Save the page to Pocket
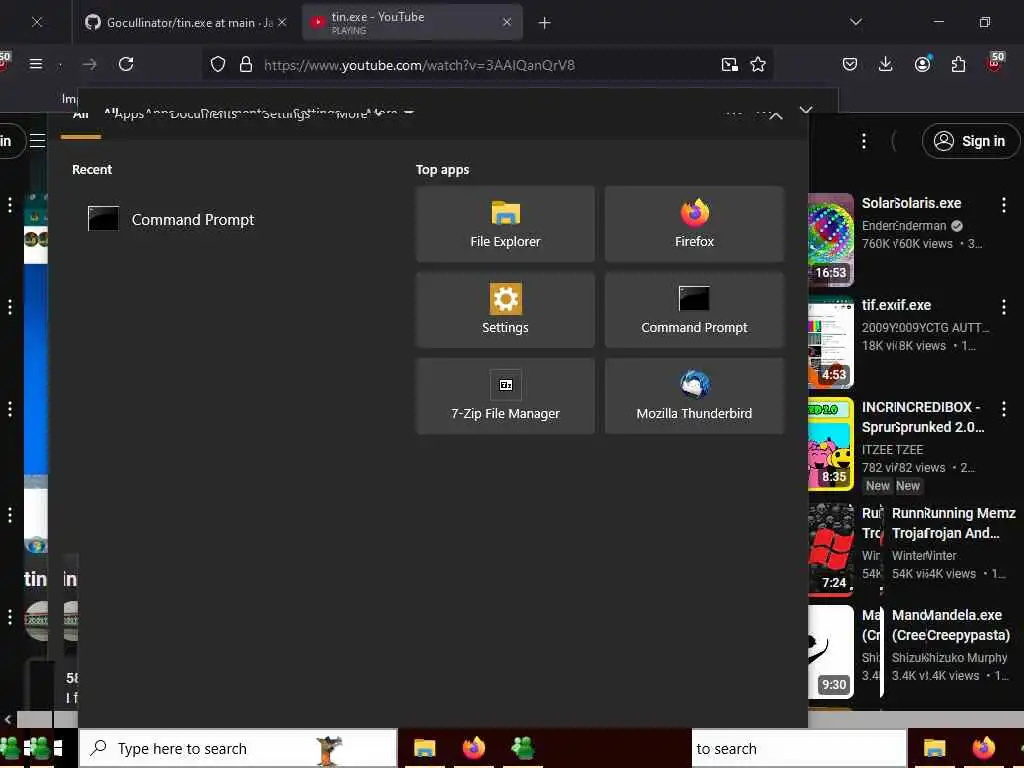 (850, 64)
